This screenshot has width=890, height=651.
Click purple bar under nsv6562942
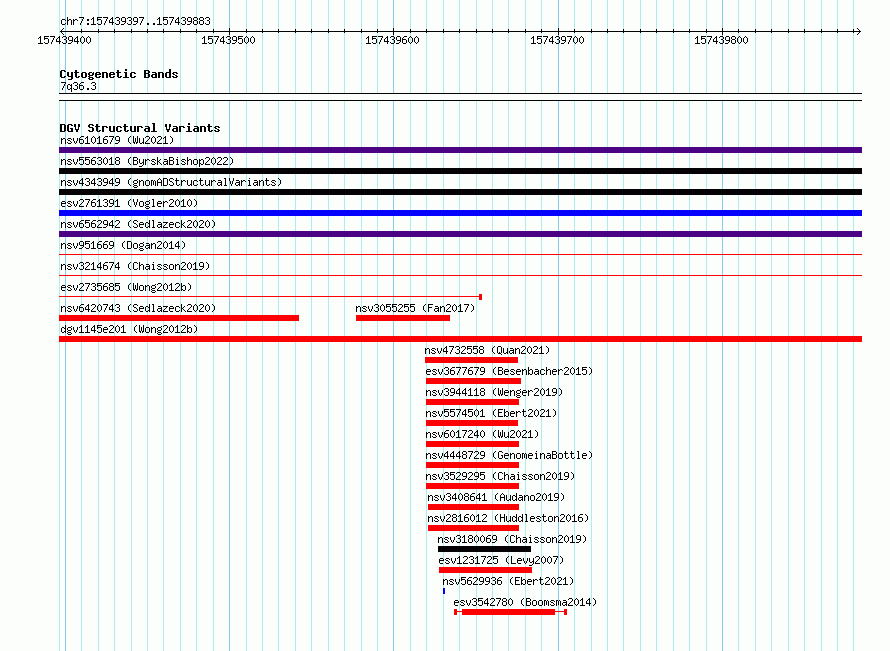[460, 234]
